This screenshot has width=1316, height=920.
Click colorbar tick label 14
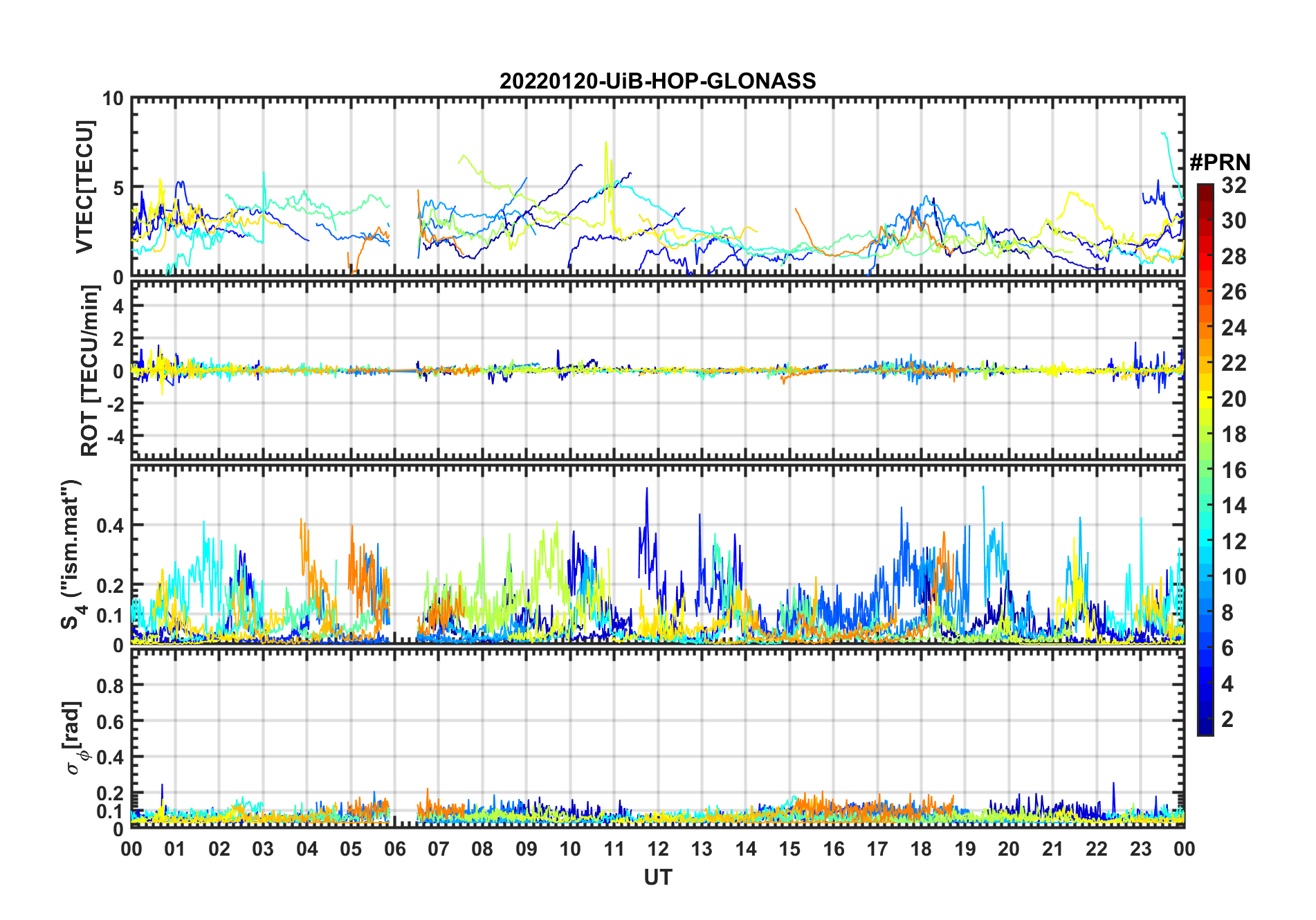[1234, 506]
